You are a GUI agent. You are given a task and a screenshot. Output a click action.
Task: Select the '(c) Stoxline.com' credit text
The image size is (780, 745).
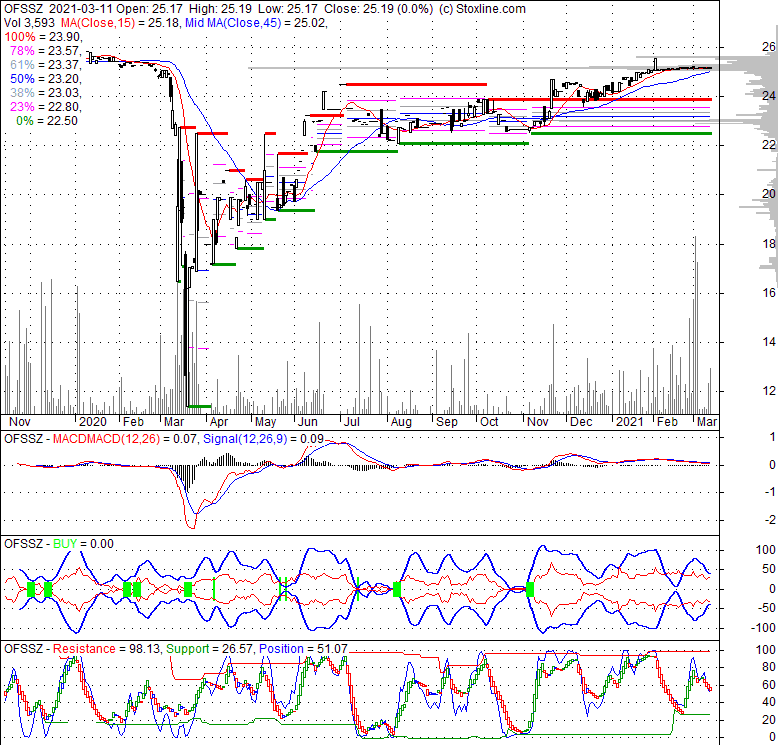[482, 8]
